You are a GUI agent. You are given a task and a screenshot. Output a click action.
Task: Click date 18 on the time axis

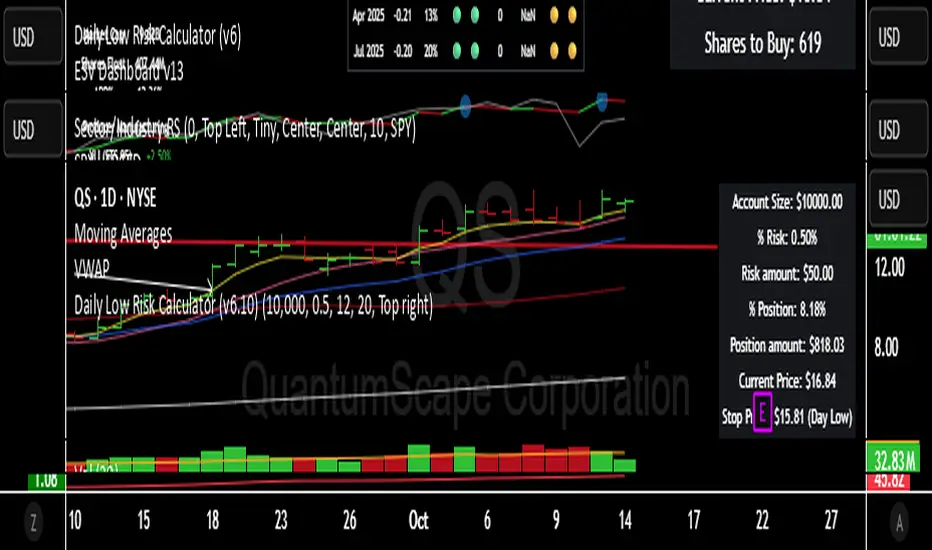tap(212, 521)
